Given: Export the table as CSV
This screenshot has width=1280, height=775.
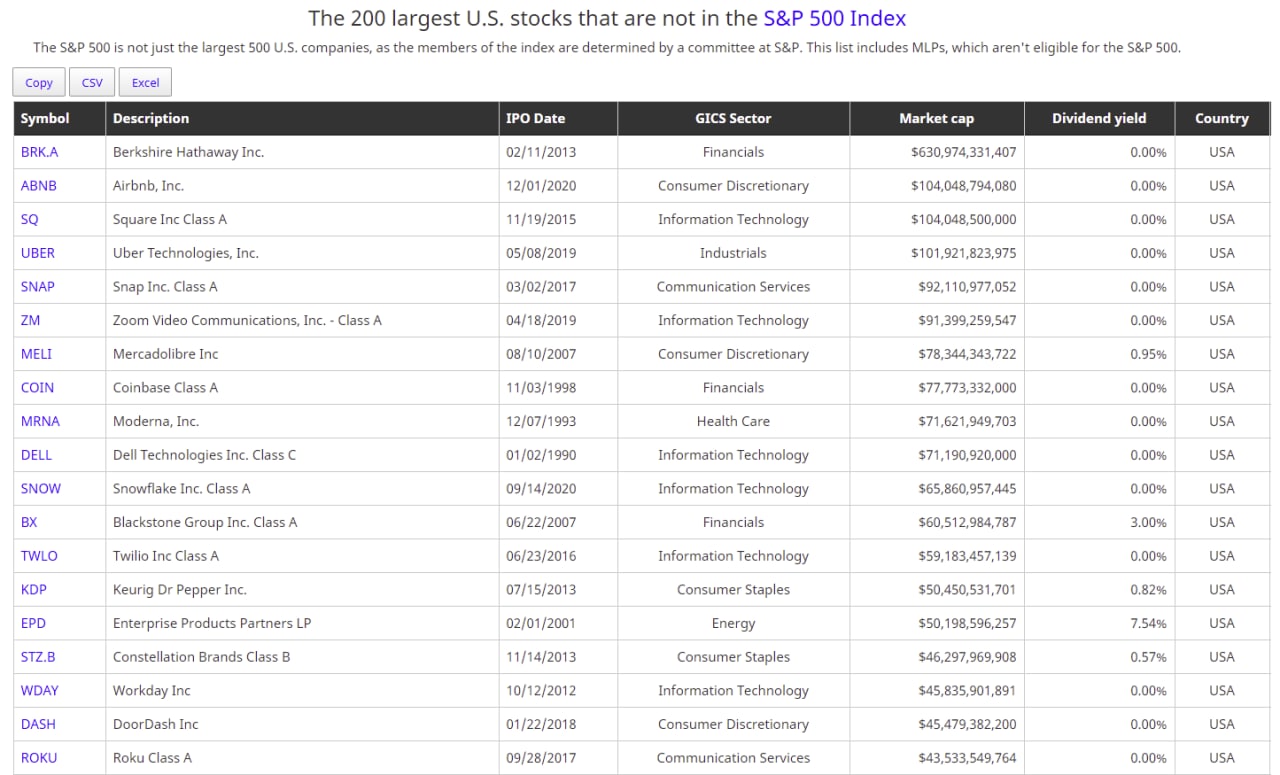Looking at the screenshot, I should click(x=92, y=83).
